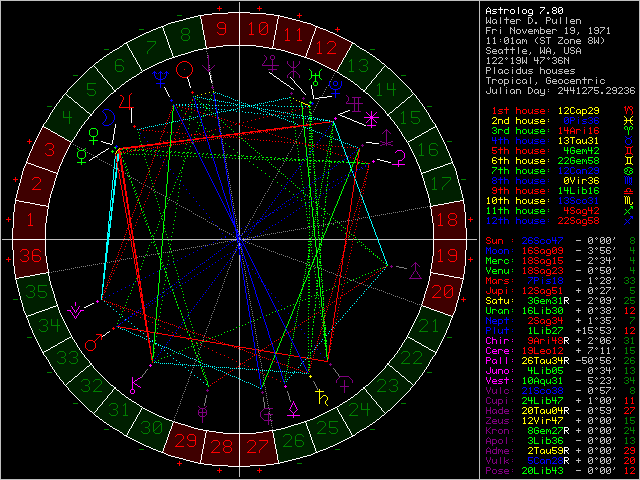Viewport: 640px width, 480px height.
Task: Select the purple Zeus arrow glyph
Action: click(386, 138)
